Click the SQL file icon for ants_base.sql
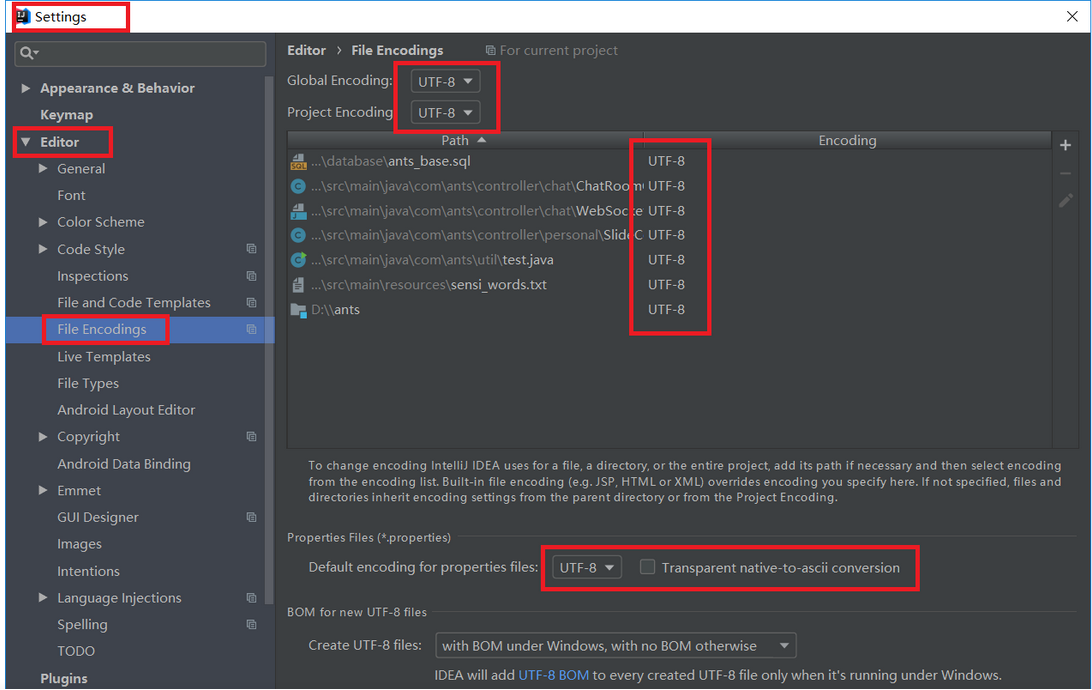The width and height of the screenshot is (1092, 690). point(298,162)
